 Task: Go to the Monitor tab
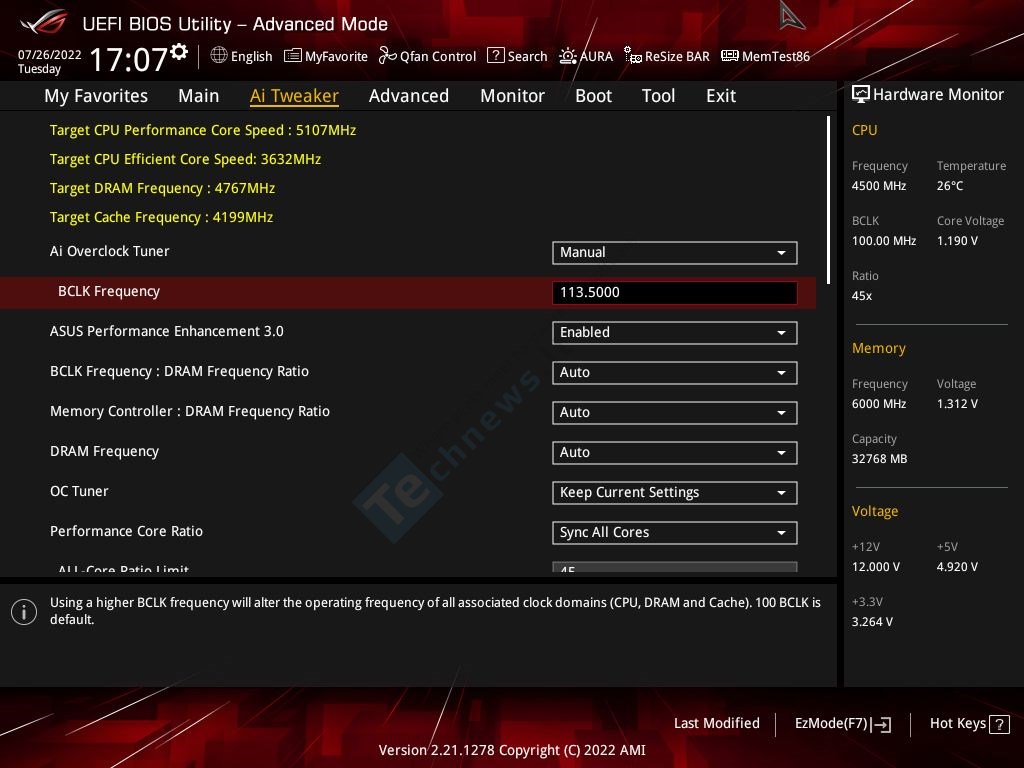click(x=513, y=96)
